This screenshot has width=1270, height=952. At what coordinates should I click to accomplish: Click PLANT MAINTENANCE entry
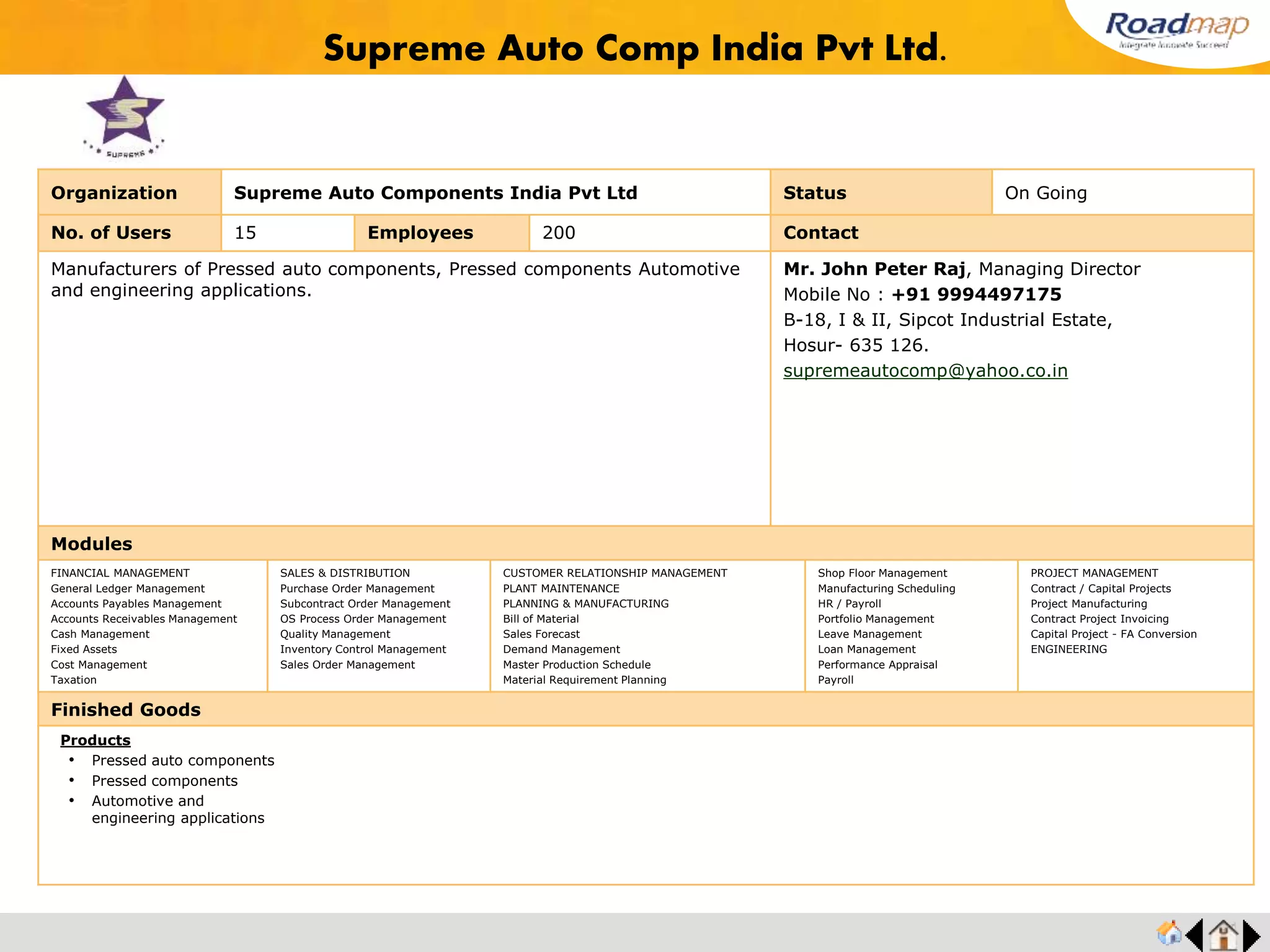tap(561, 588)
